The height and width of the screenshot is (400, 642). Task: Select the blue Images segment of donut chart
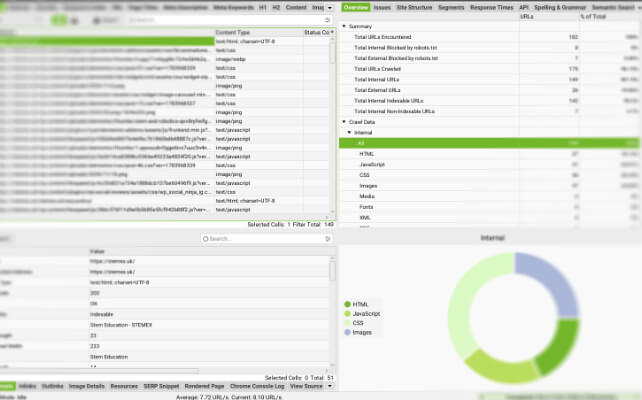point(553,278)
